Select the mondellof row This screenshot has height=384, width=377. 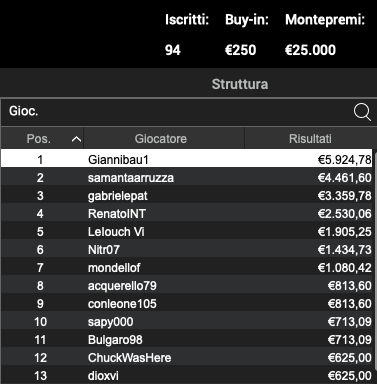point(187,268)
